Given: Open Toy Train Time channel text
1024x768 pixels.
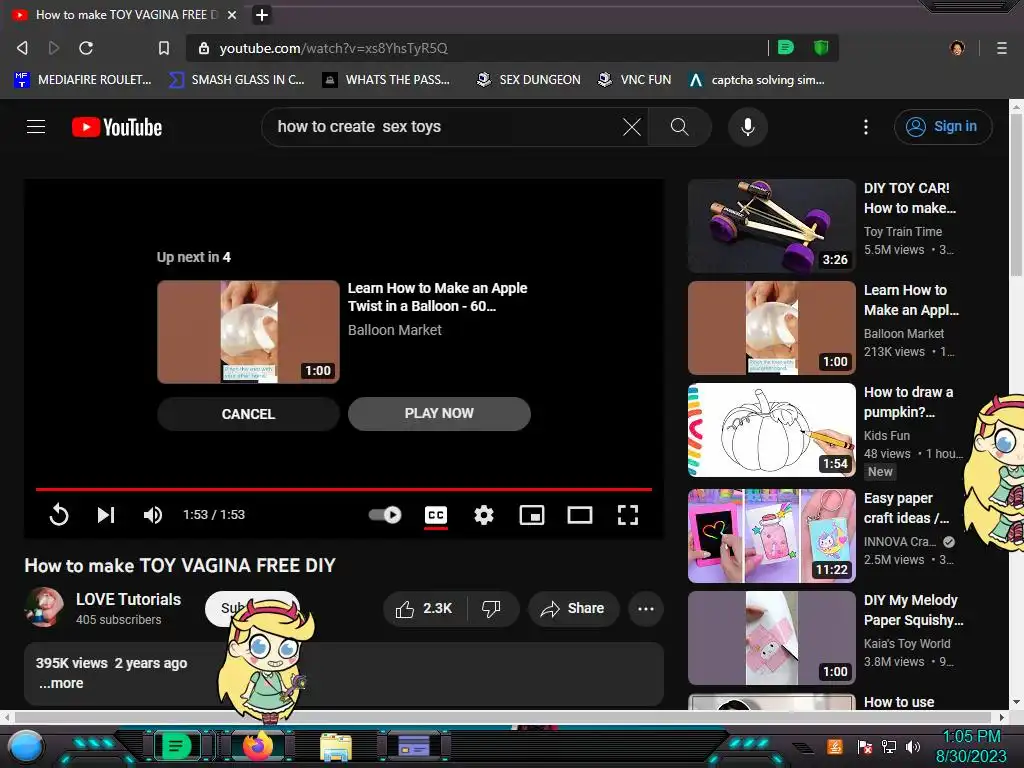Looking at the screenshot, I should click(x=903, y=231).
